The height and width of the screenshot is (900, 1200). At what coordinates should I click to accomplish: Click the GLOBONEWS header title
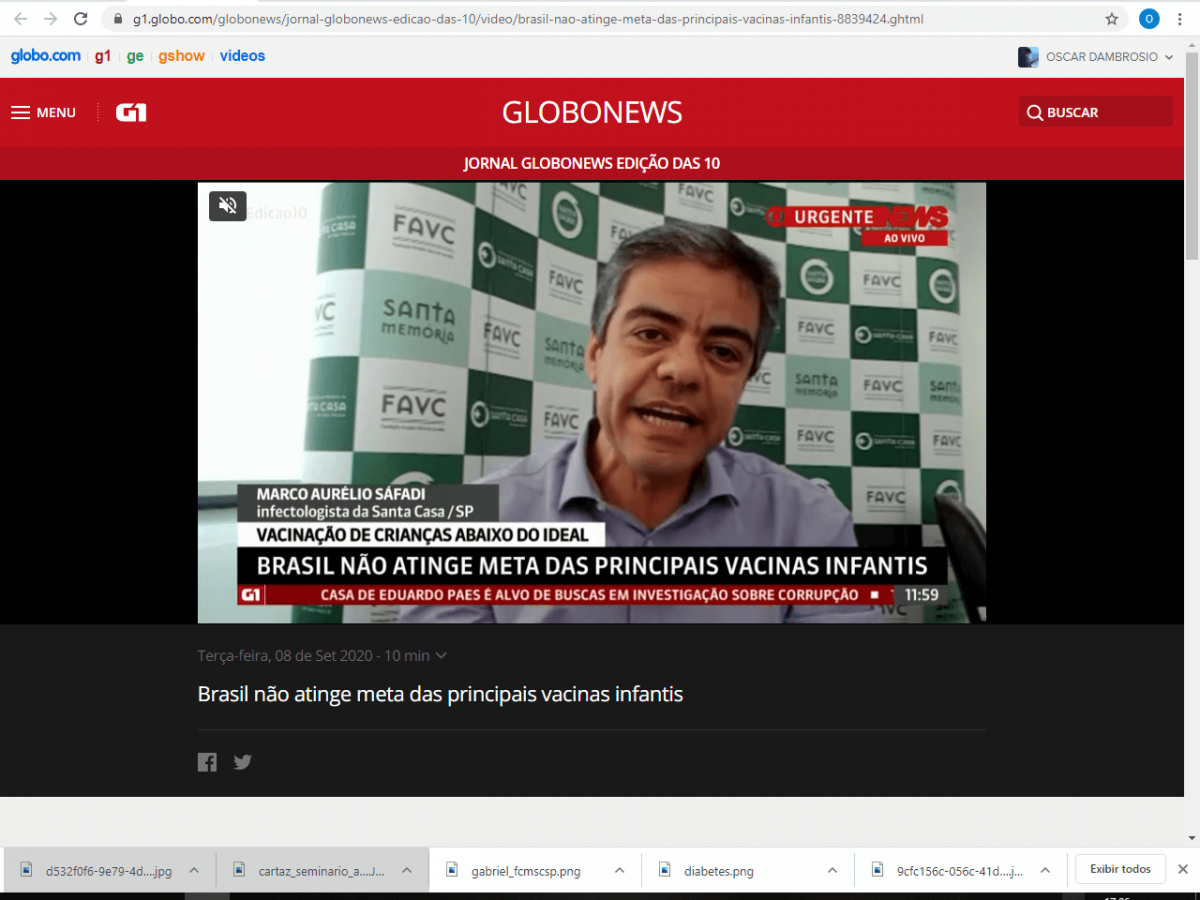pyautogui.click(x=592, y=113)
